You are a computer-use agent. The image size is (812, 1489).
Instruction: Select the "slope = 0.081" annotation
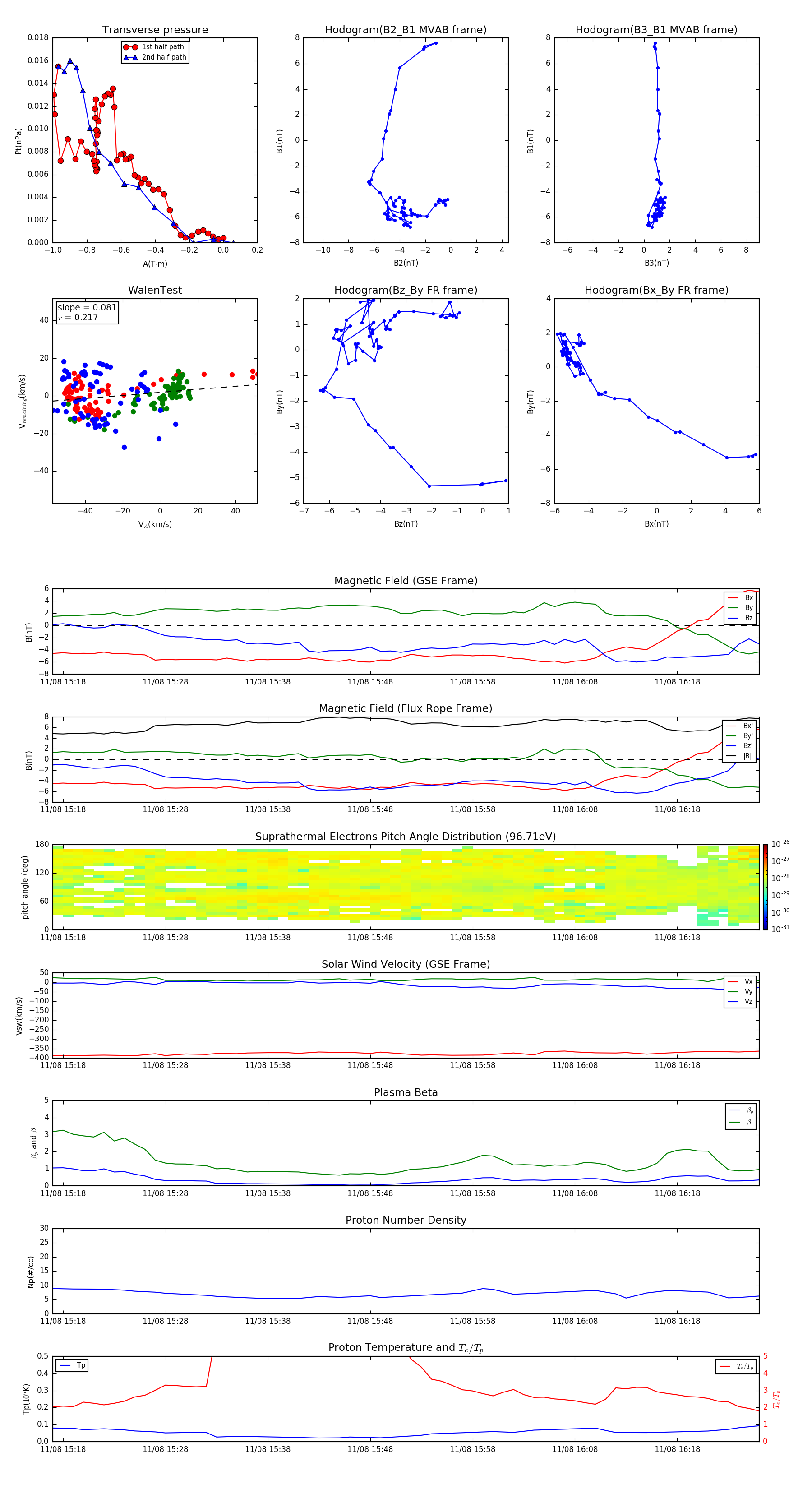(87, 308)
